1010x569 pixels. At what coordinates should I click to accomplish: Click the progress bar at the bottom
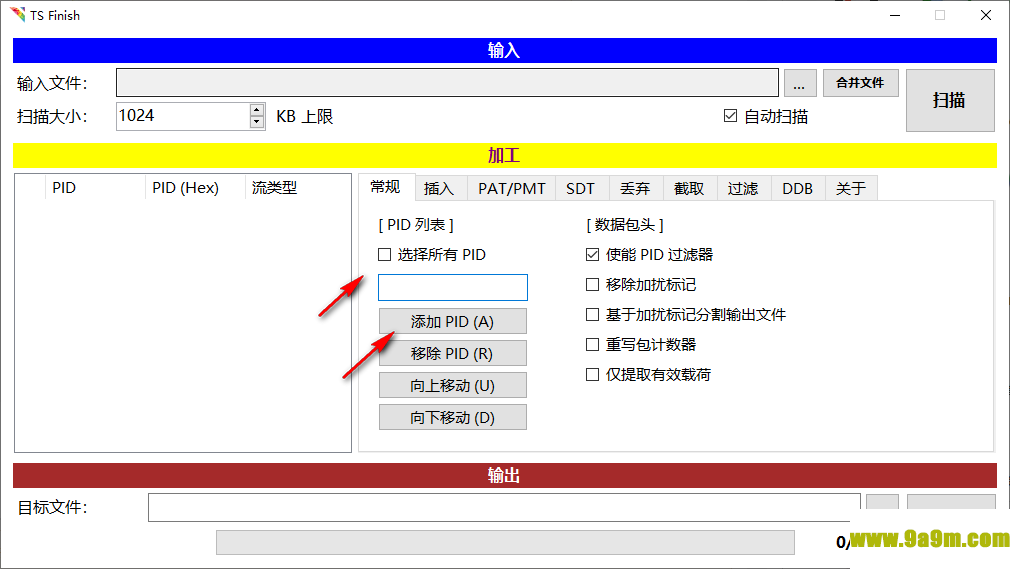click(x=505, y=543)
